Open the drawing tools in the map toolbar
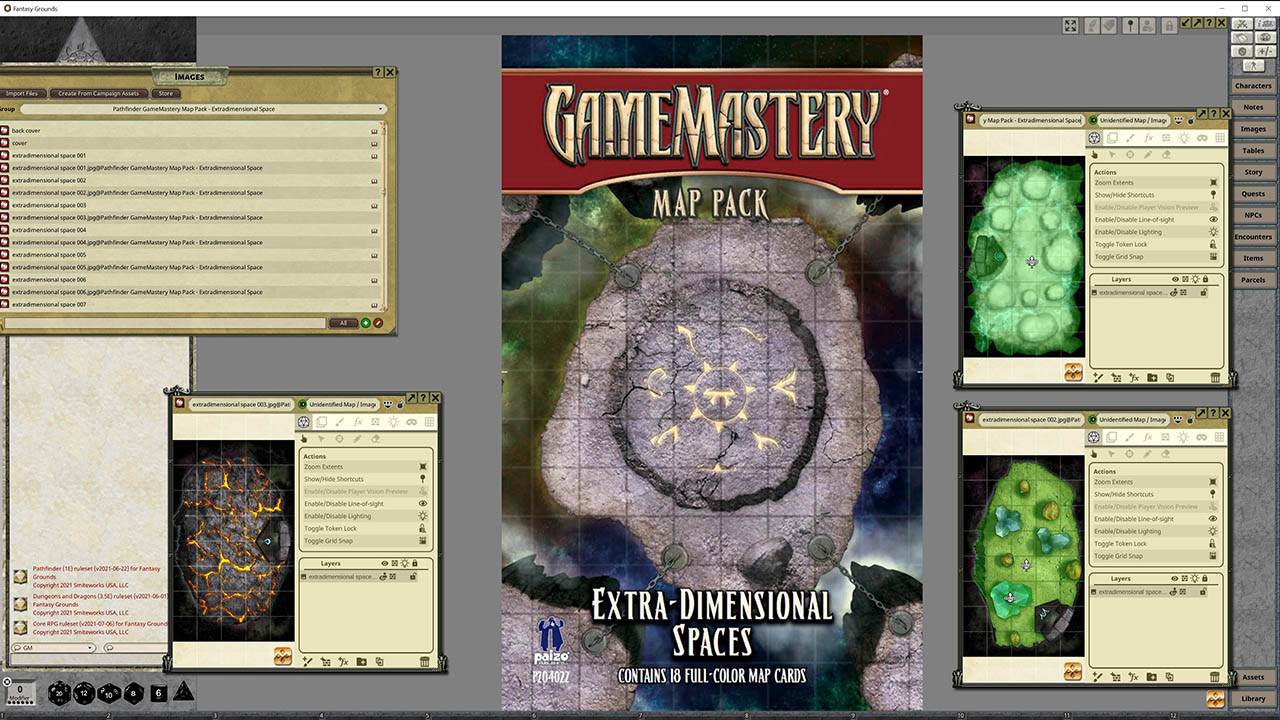Image resolution: width=1280 pixels, height=720 pixels. 340,422
